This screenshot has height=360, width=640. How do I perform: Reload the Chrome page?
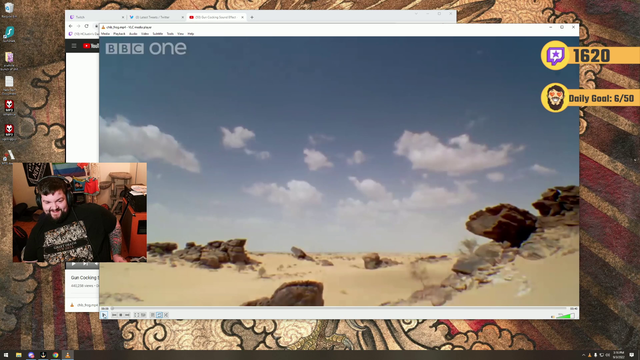[x=87, y=26]
